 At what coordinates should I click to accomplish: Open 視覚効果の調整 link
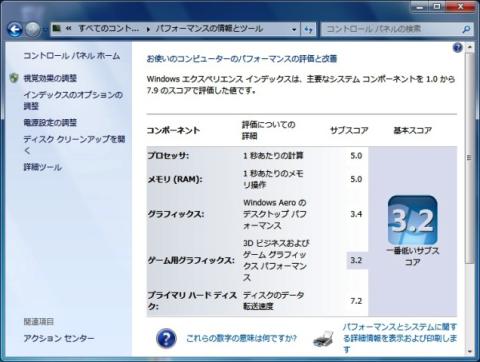[x=50, y=78]
